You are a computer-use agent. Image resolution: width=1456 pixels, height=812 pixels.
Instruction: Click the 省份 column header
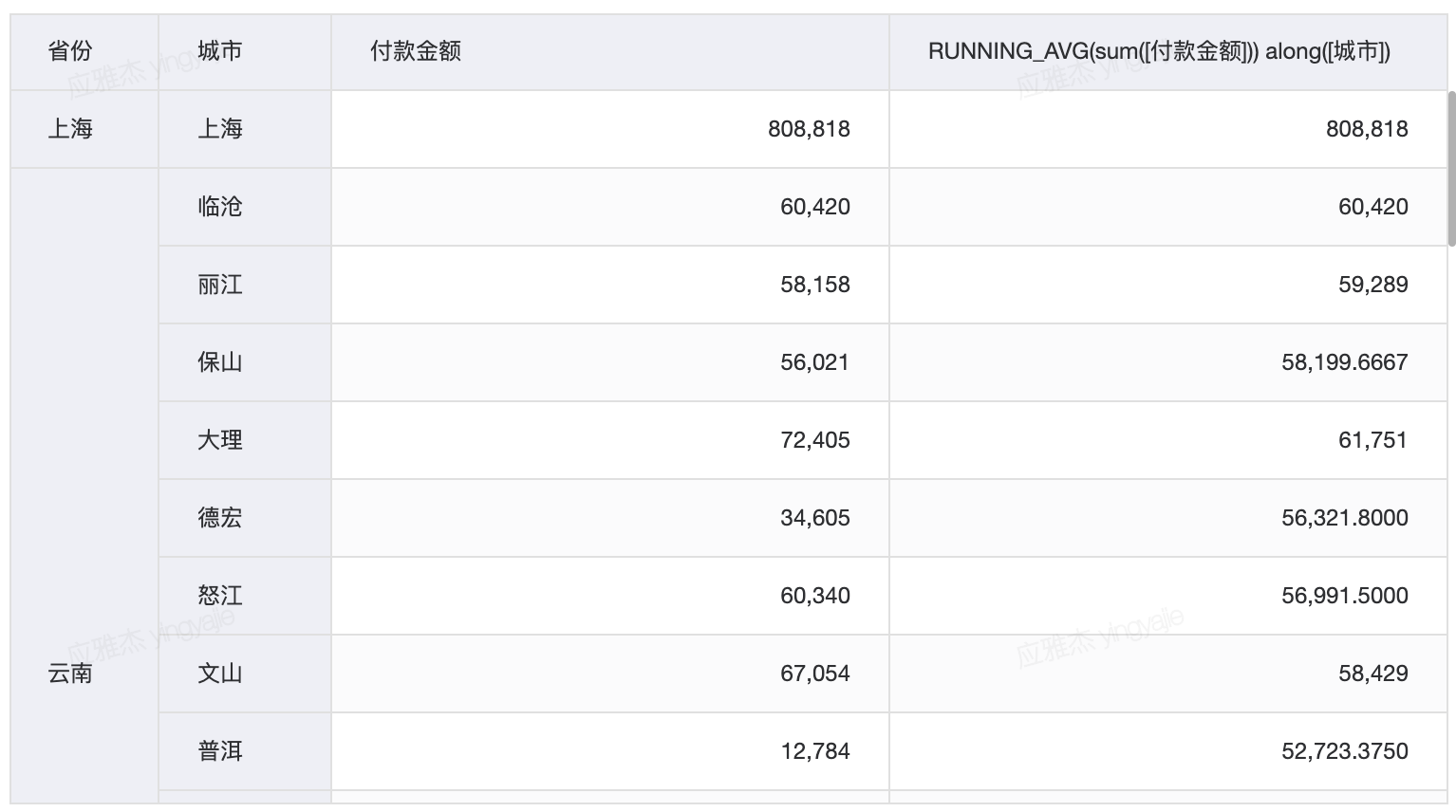pyautogui.click(x=84, y=51)
